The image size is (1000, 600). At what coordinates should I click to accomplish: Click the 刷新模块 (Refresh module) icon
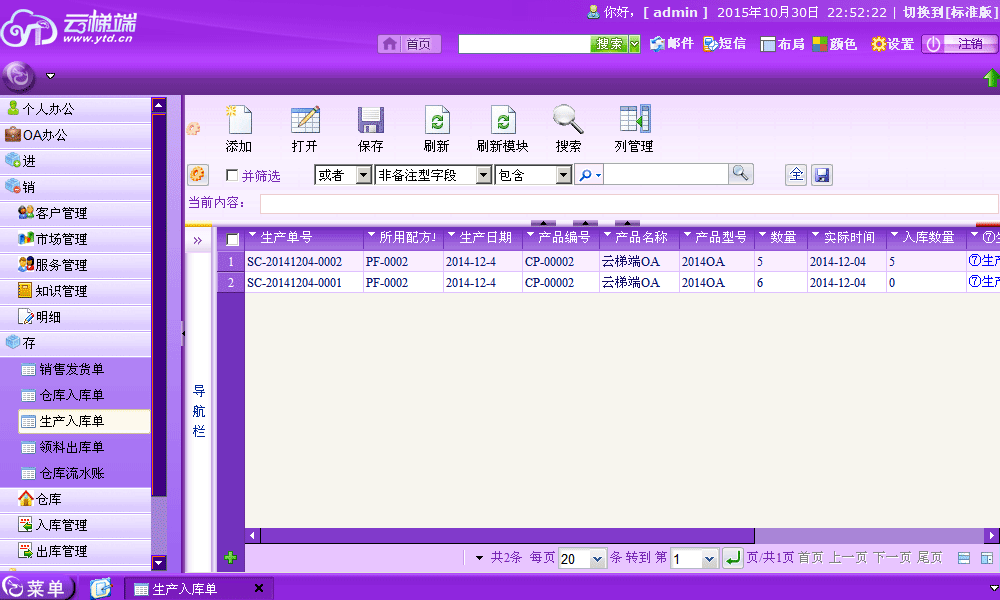pyautogui.click(x=503, y=120)
